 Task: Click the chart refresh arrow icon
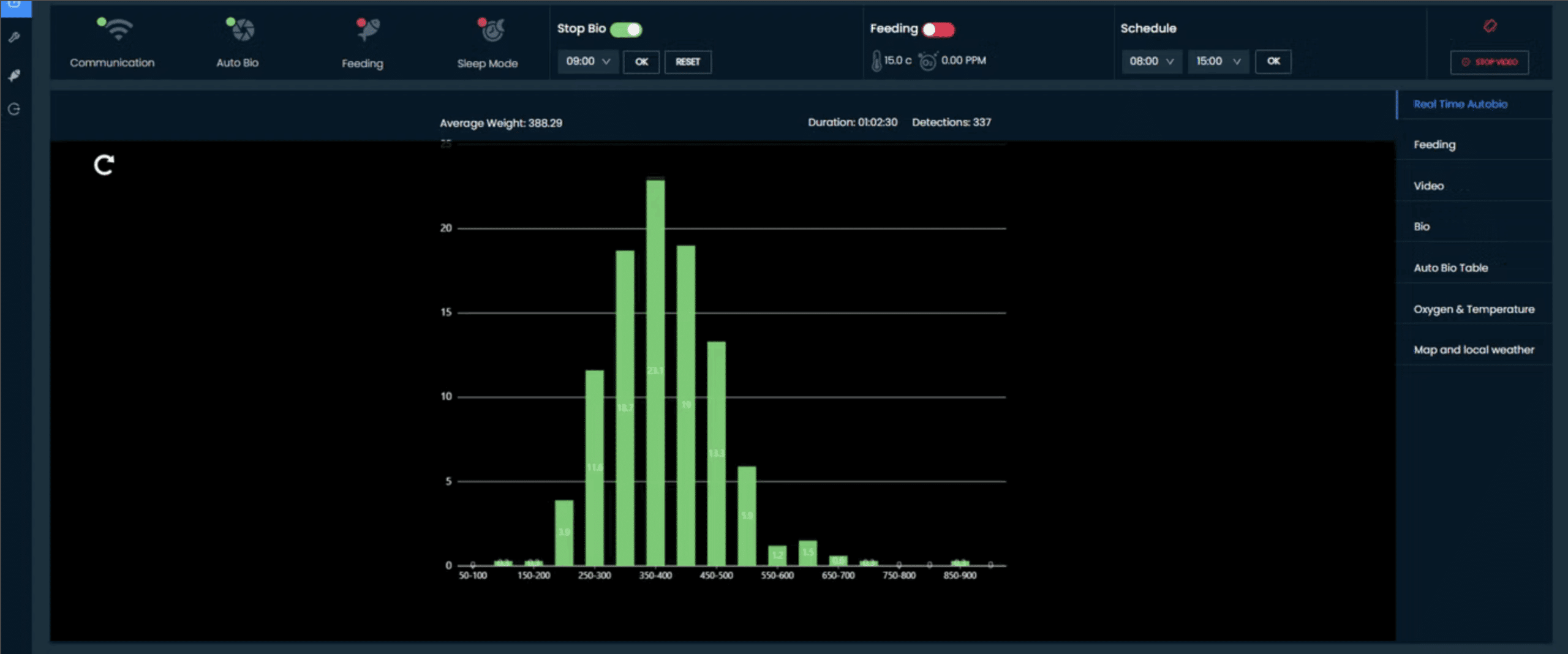pyautogui.click(x=104, y=165)
